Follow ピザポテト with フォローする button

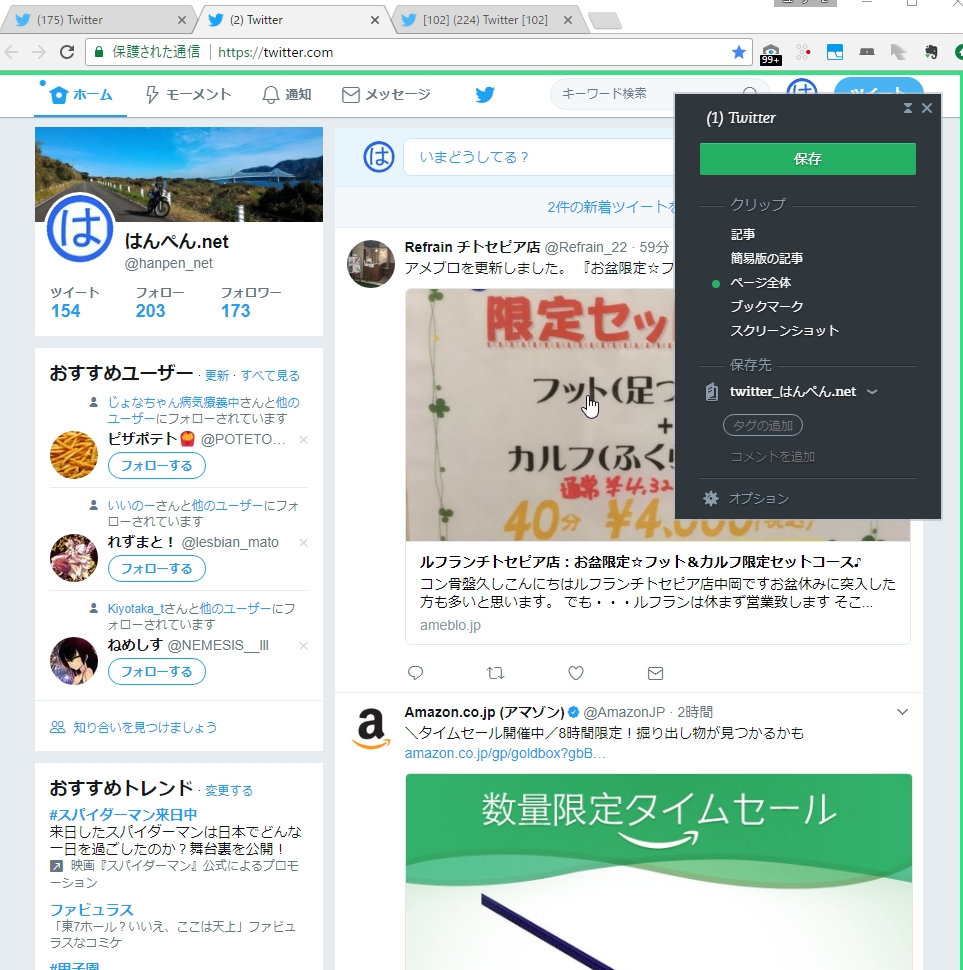(156, 466)
